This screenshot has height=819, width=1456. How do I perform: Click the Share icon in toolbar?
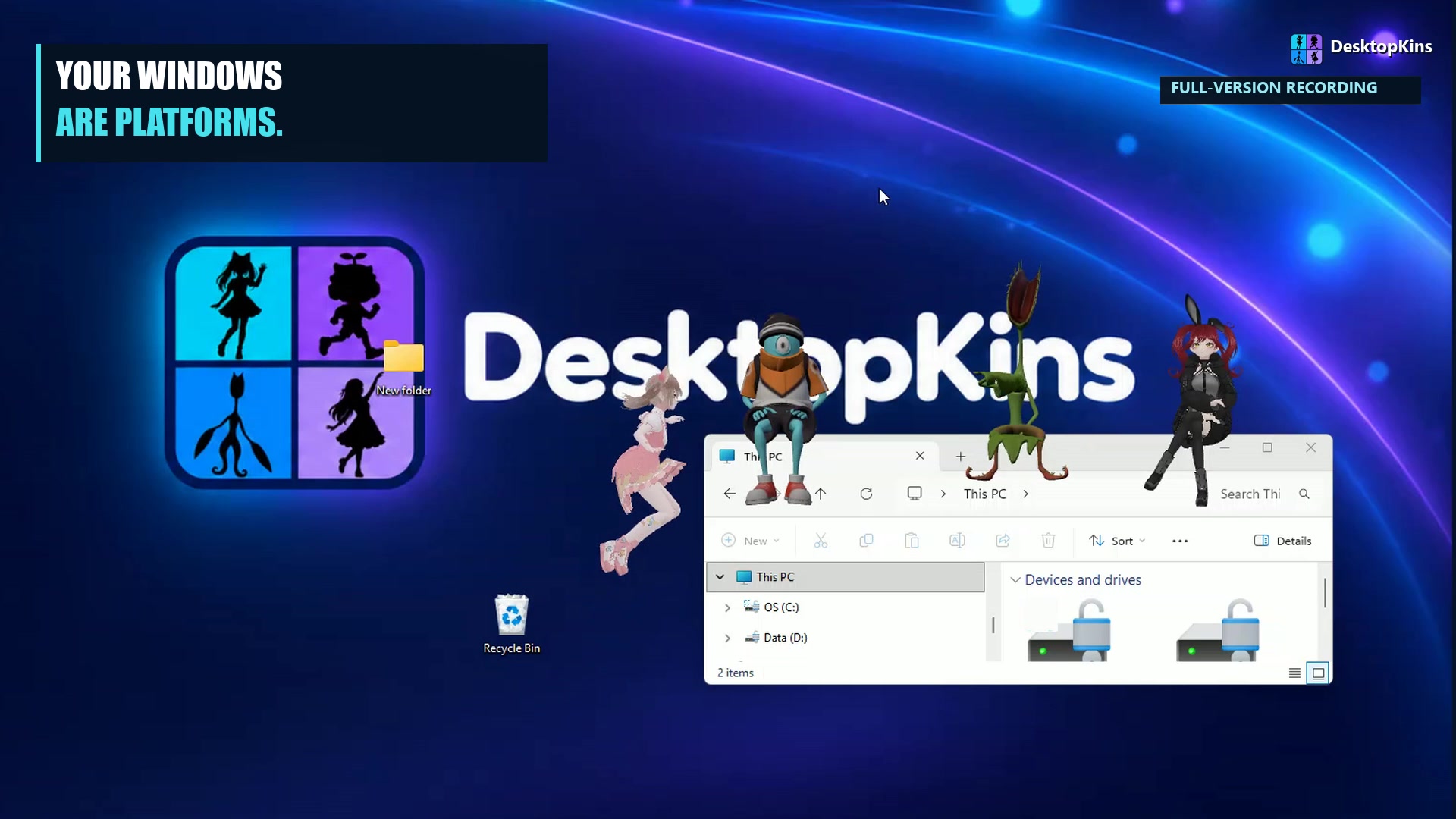tap(1003, 541)
